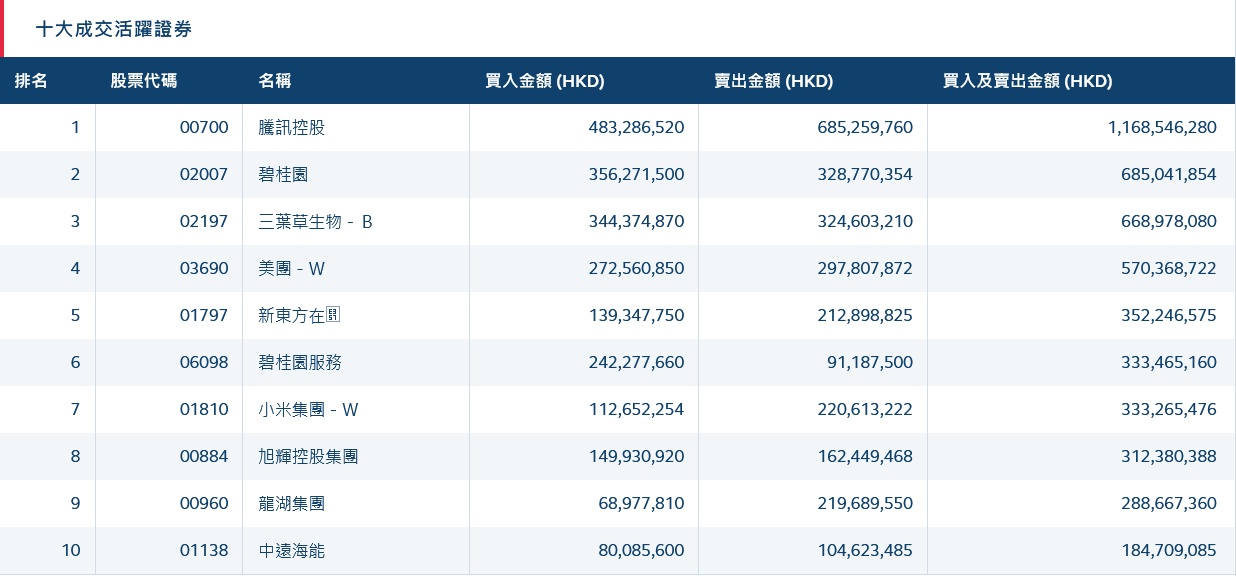Click buy amount 483,286,520
Screen dimensions: 1236x576
(x=637, y=128)
